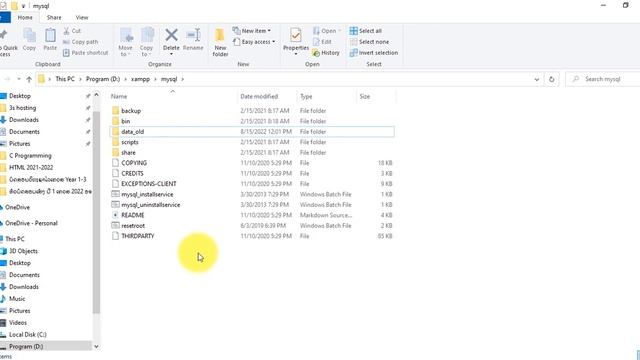Image resolution: width=640 pixels, height=360 pixels.
Task: Switch to the Share ribbon tab
Action: [54, 18]
